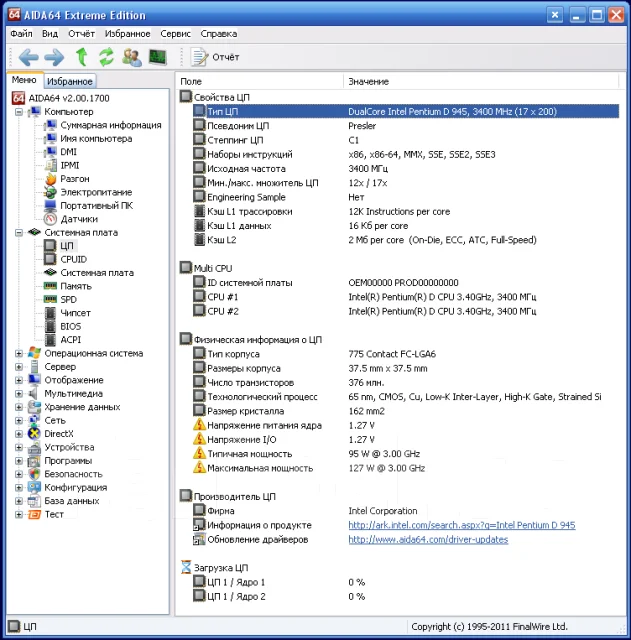Click the Forward arrow toolbar icon
This screenshot has height=640, width=631.
tap(54, 57)
